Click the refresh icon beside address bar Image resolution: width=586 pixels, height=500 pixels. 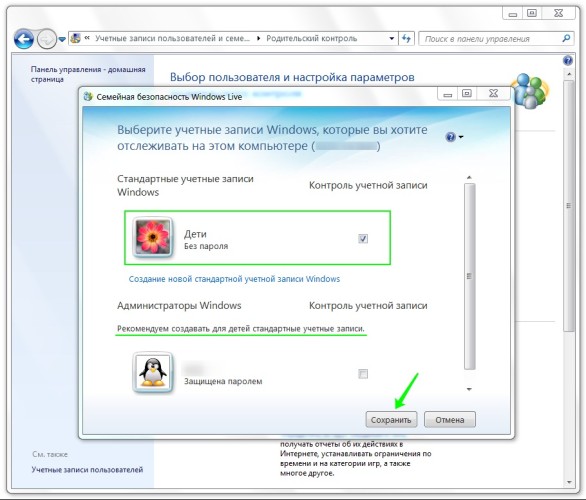[406, 38]
